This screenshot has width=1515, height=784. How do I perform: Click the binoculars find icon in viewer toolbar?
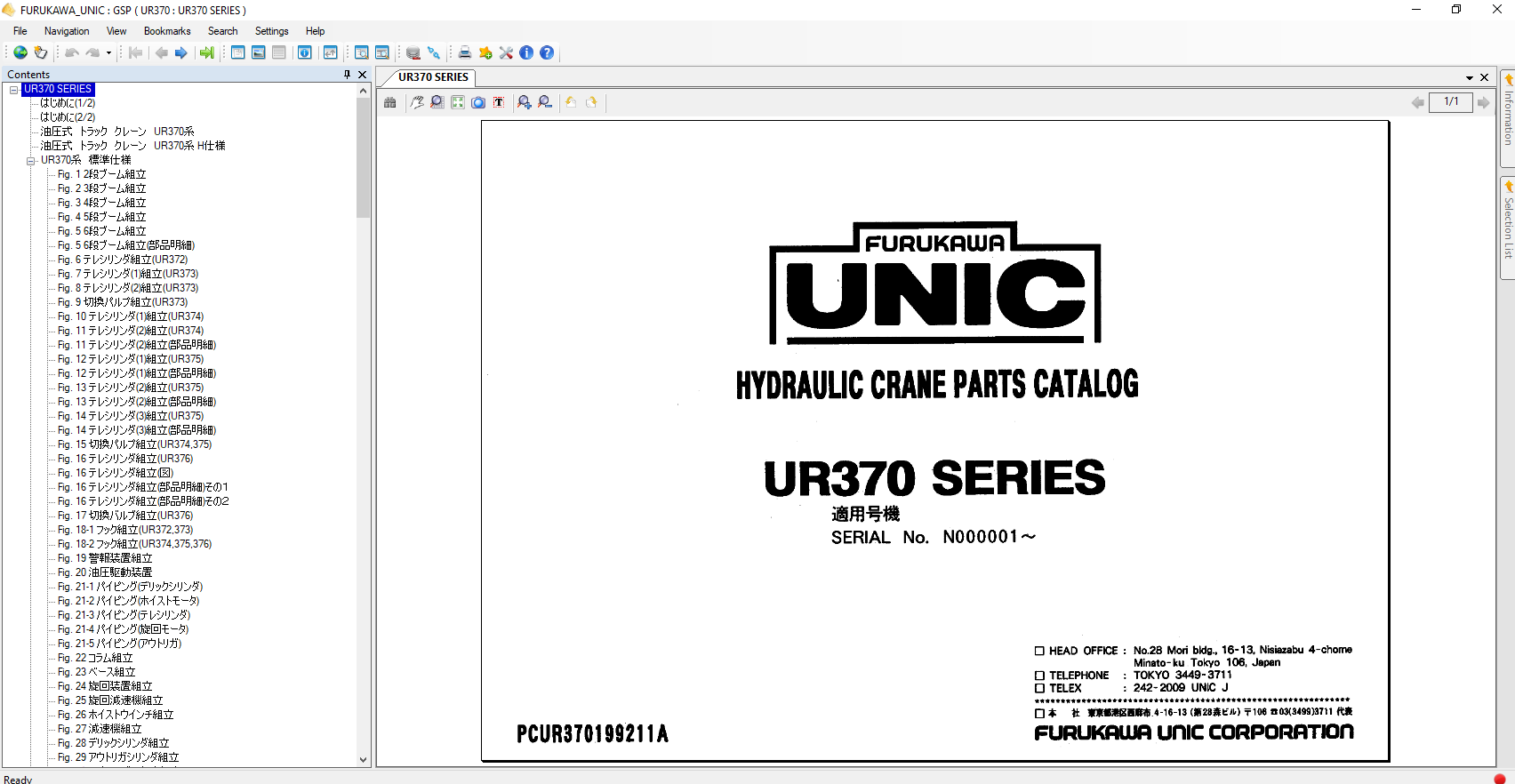point(390,103)
